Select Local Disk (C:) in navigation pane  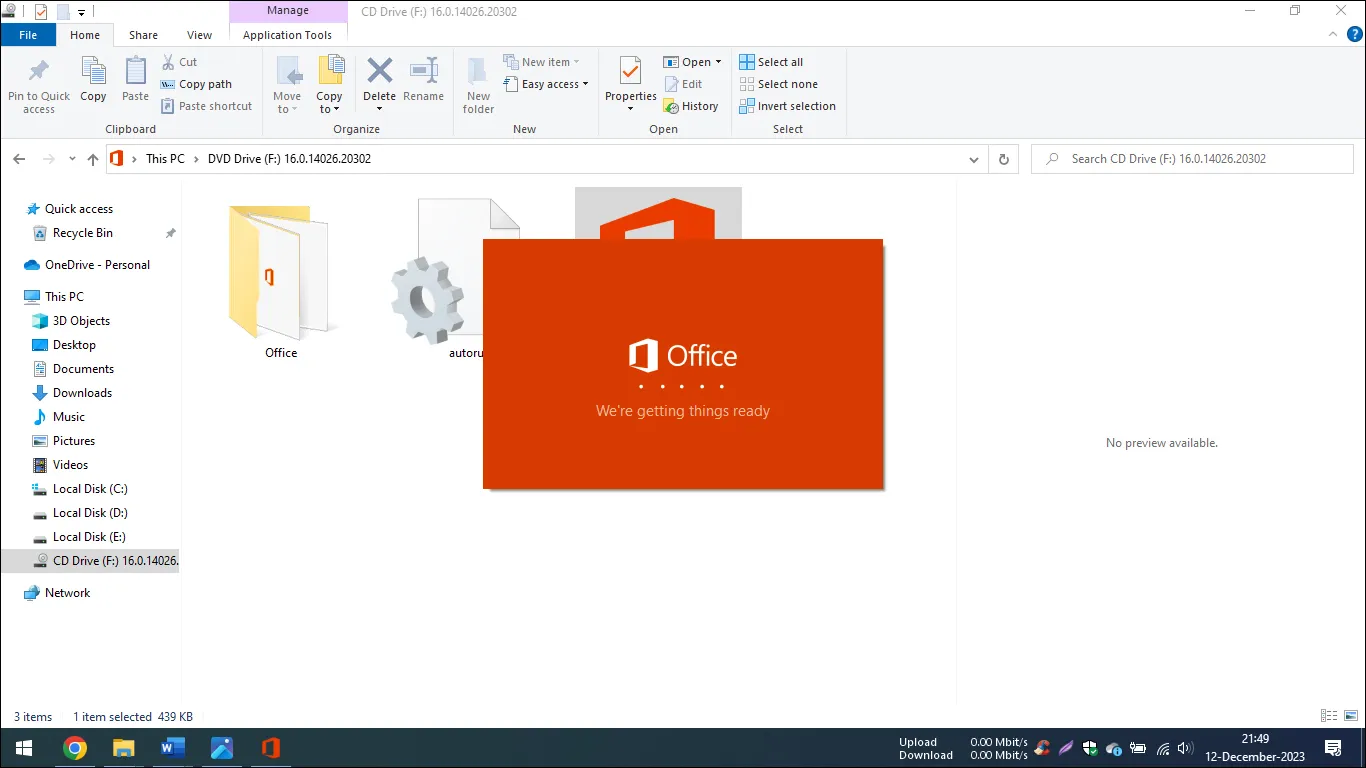tap(90, 489)
